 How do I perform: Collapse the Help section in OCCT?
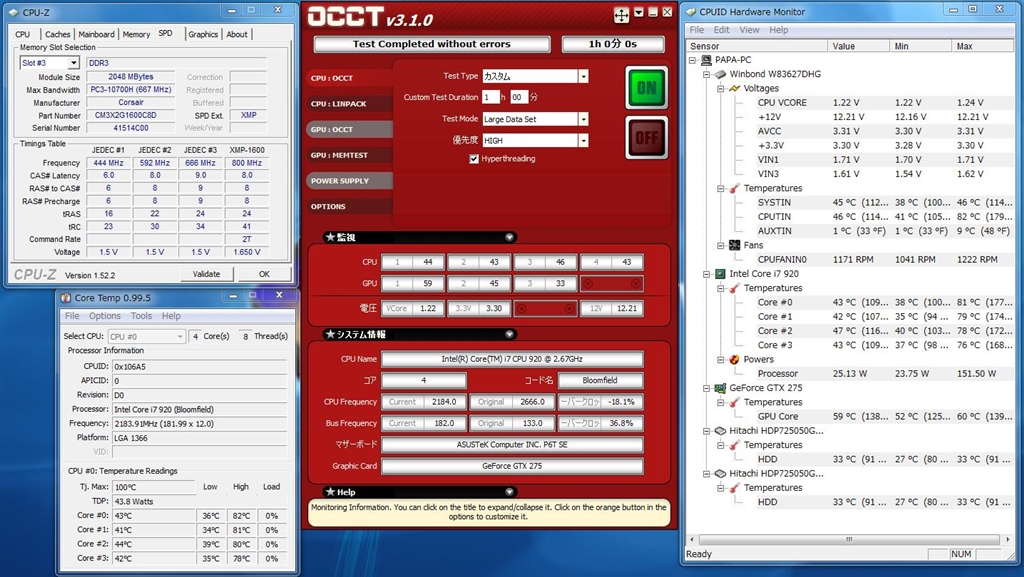tap(509, 492)
